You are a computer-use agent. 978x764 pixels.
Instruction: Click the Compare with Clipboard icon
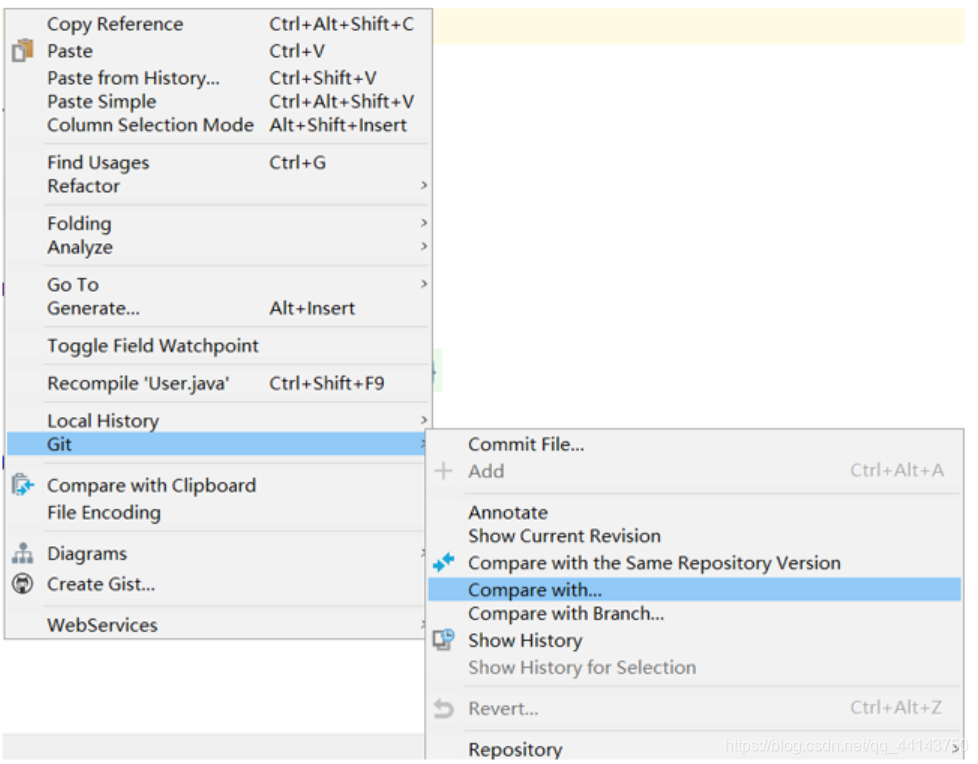click(22, 485)
